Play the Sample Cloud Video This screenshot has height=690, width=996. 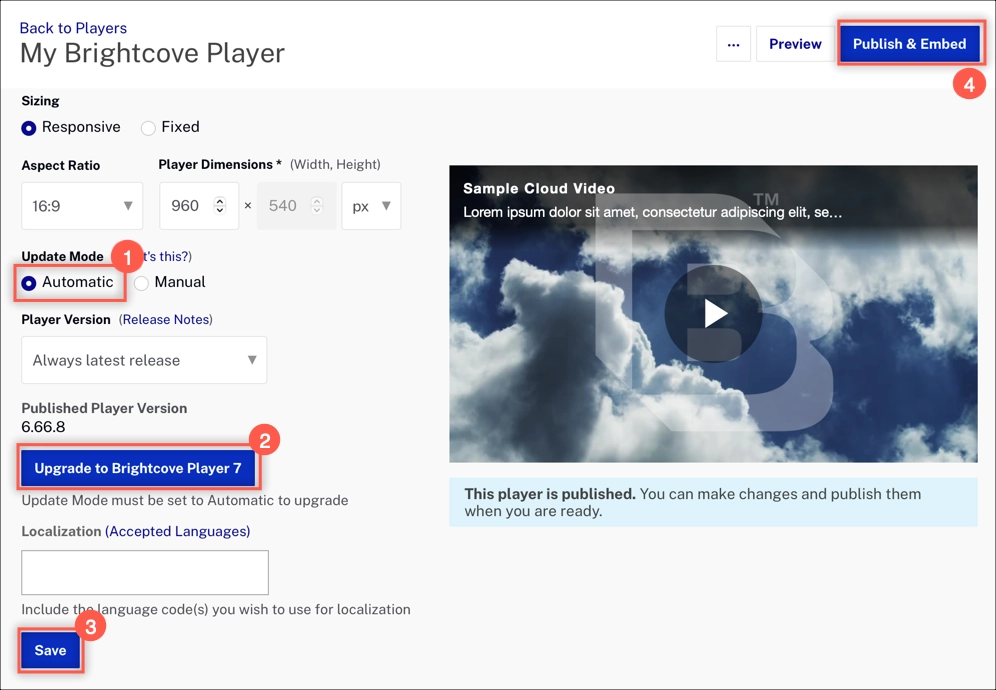click(x=713, y=313)
